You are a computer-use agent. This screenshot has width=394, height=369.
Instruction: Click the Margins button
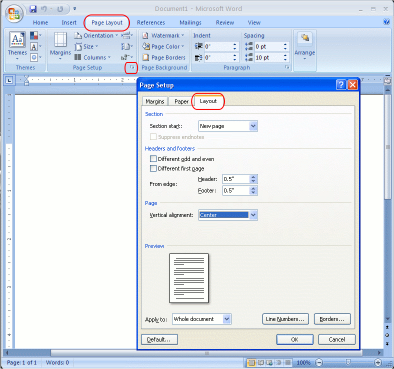60,46
